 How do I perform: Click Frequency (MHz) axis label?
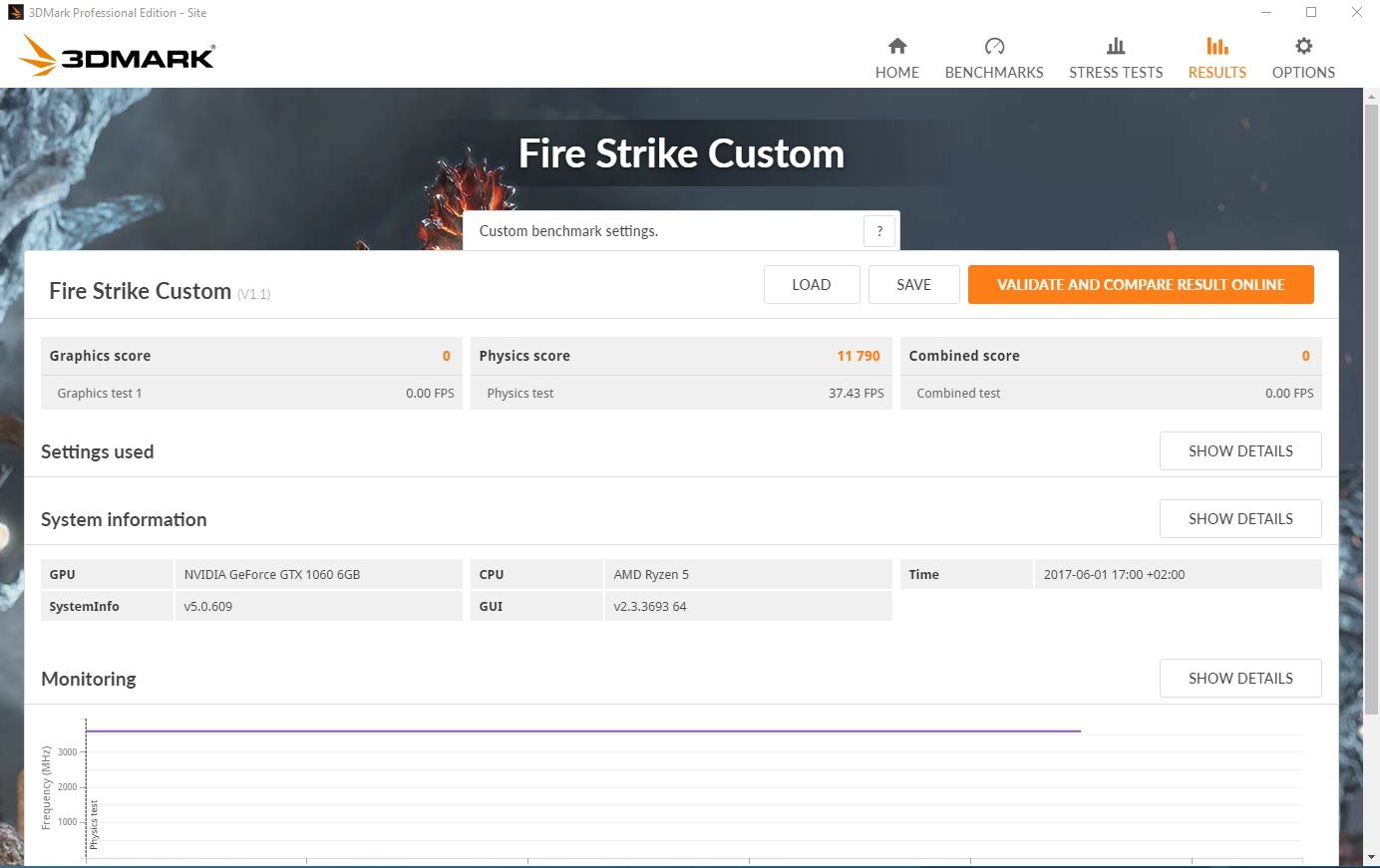[x=46, y=788]
